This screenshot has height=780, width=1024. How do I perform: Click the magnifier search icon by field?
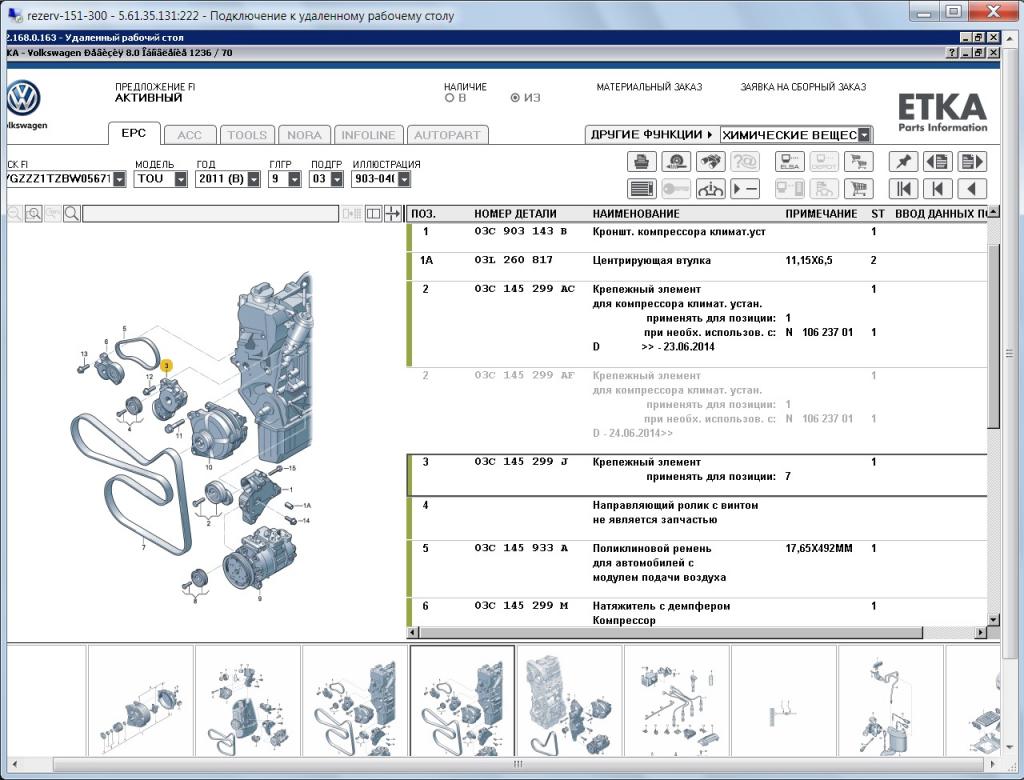72,214
